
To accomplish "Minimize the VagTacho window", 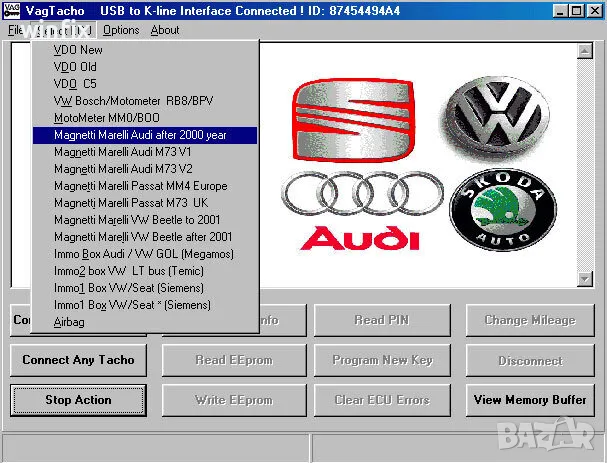I will pyautogui.click(x=559, y=11).
